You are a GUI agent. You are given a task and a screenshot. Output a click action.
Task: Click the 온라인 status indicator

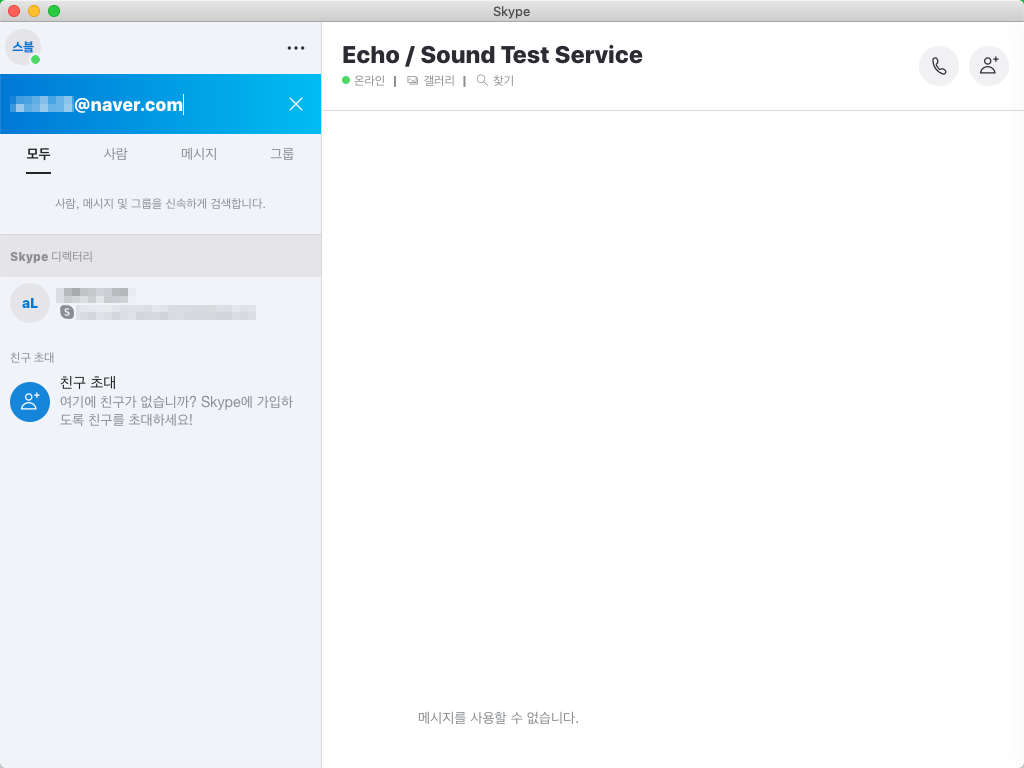[x=364, y=80]
